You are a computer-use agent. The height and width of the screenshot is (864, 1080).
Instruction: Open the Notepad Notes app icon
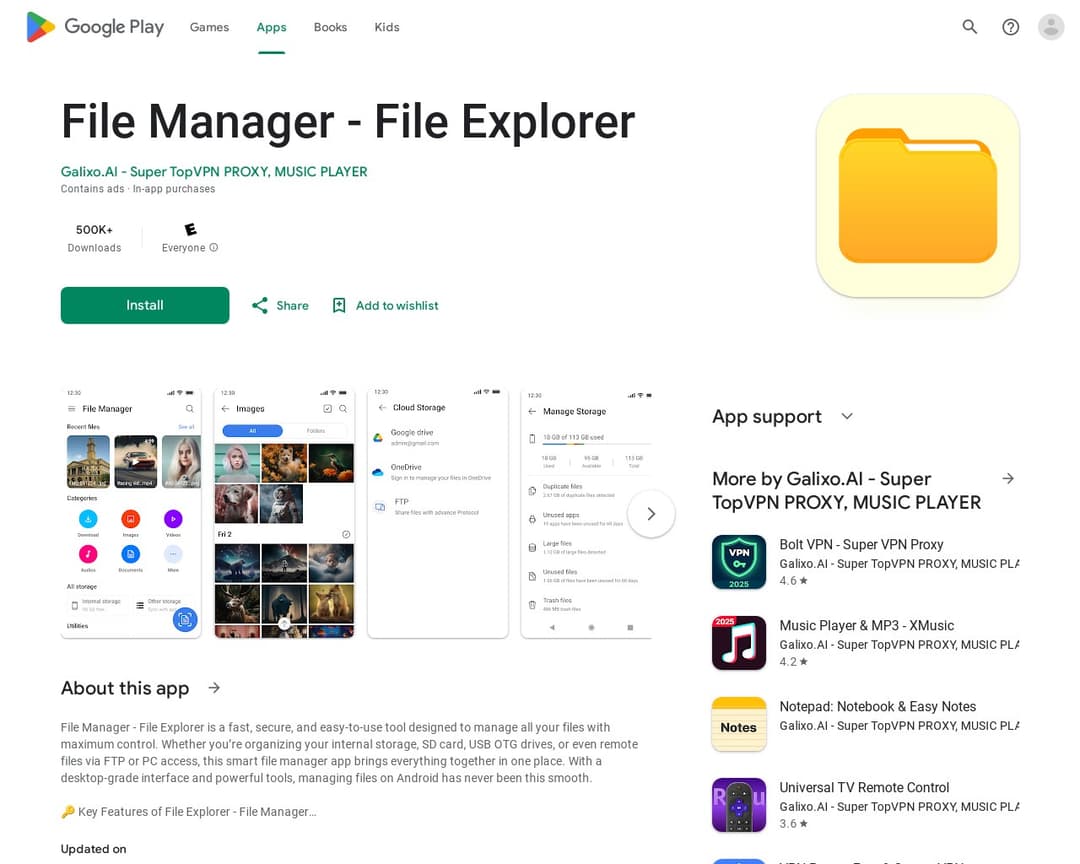tap(738, 724)
